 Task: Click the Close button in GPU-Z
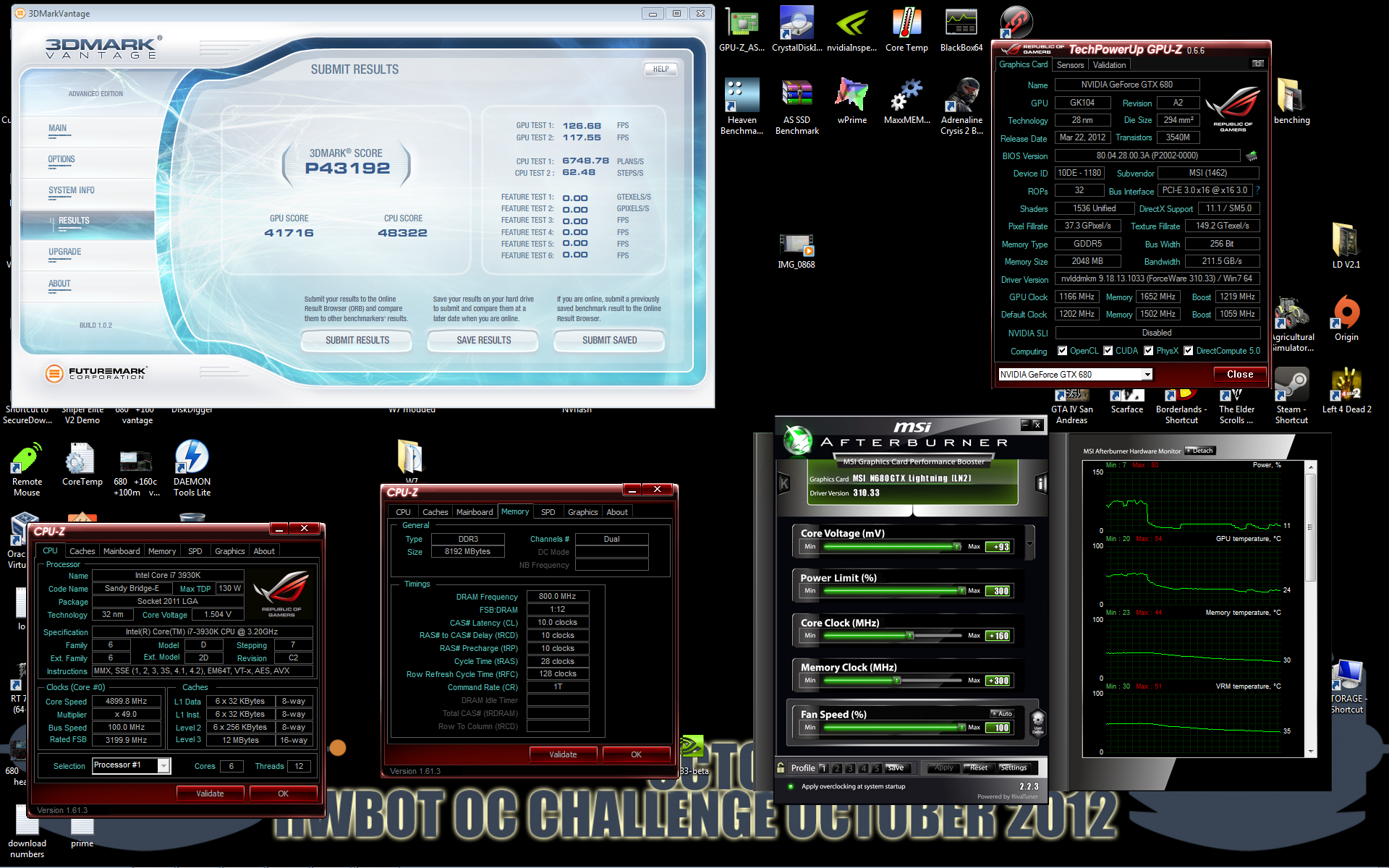[x=1240, y=374]
